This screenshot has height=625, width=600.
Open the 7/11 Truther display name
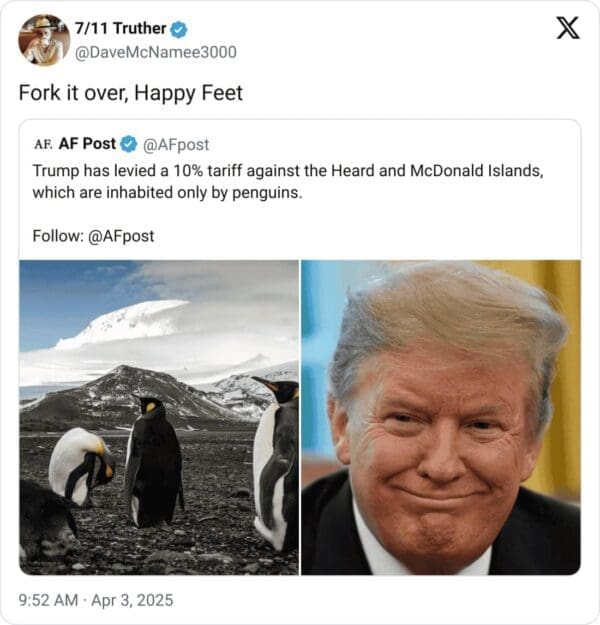[x=120, y=29]
